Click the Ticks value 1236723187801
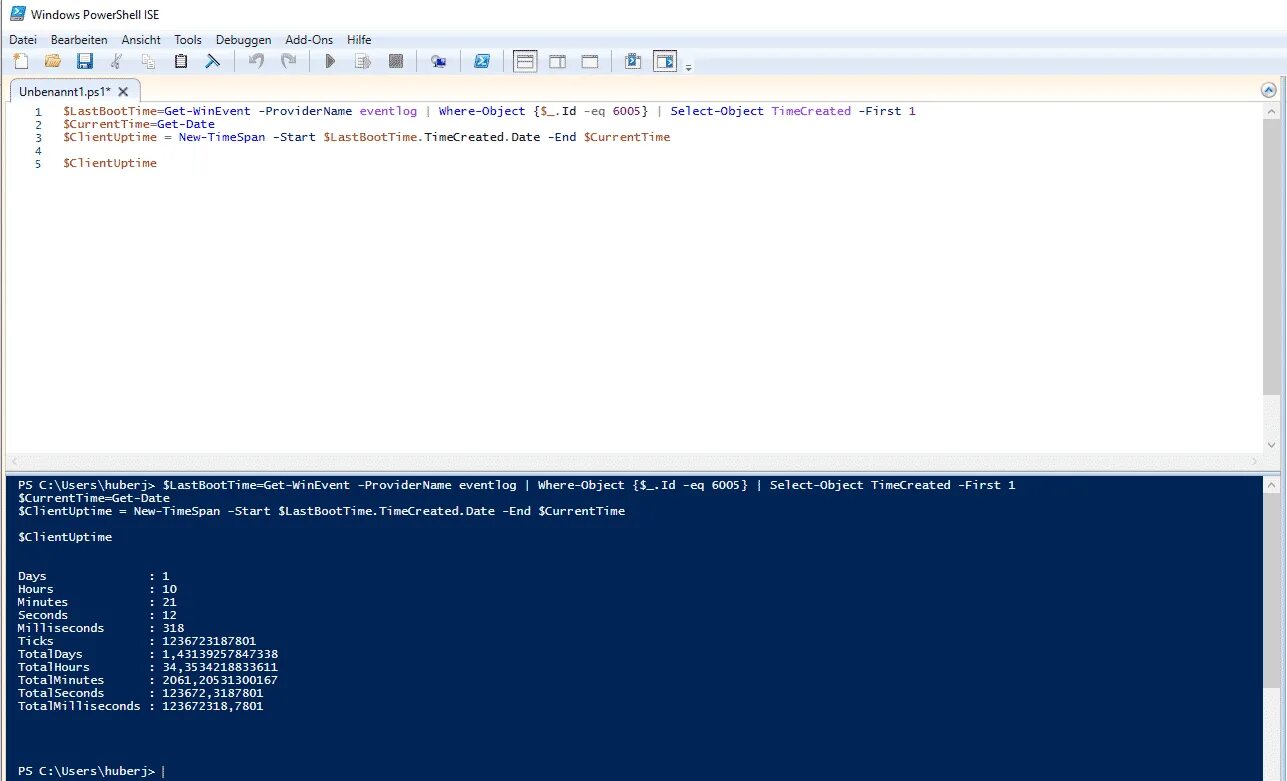The width and height of the screenshot is (1287, 781). (209, 641)
